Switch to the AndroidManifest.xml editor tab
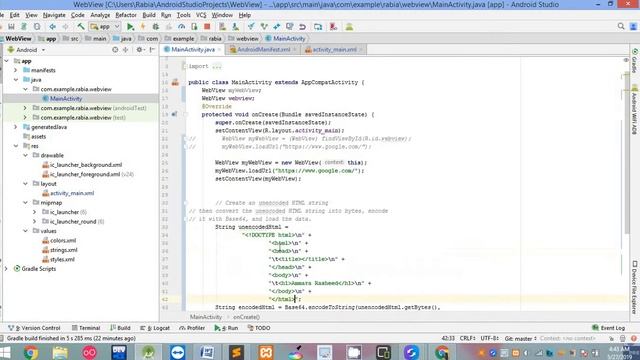 coord(263,50)
